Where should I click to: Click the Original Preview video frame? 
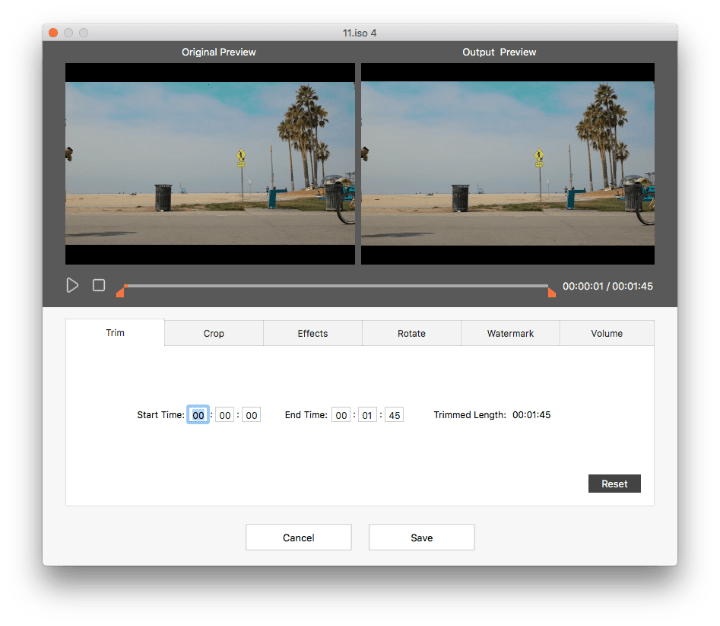click(210, 164)
